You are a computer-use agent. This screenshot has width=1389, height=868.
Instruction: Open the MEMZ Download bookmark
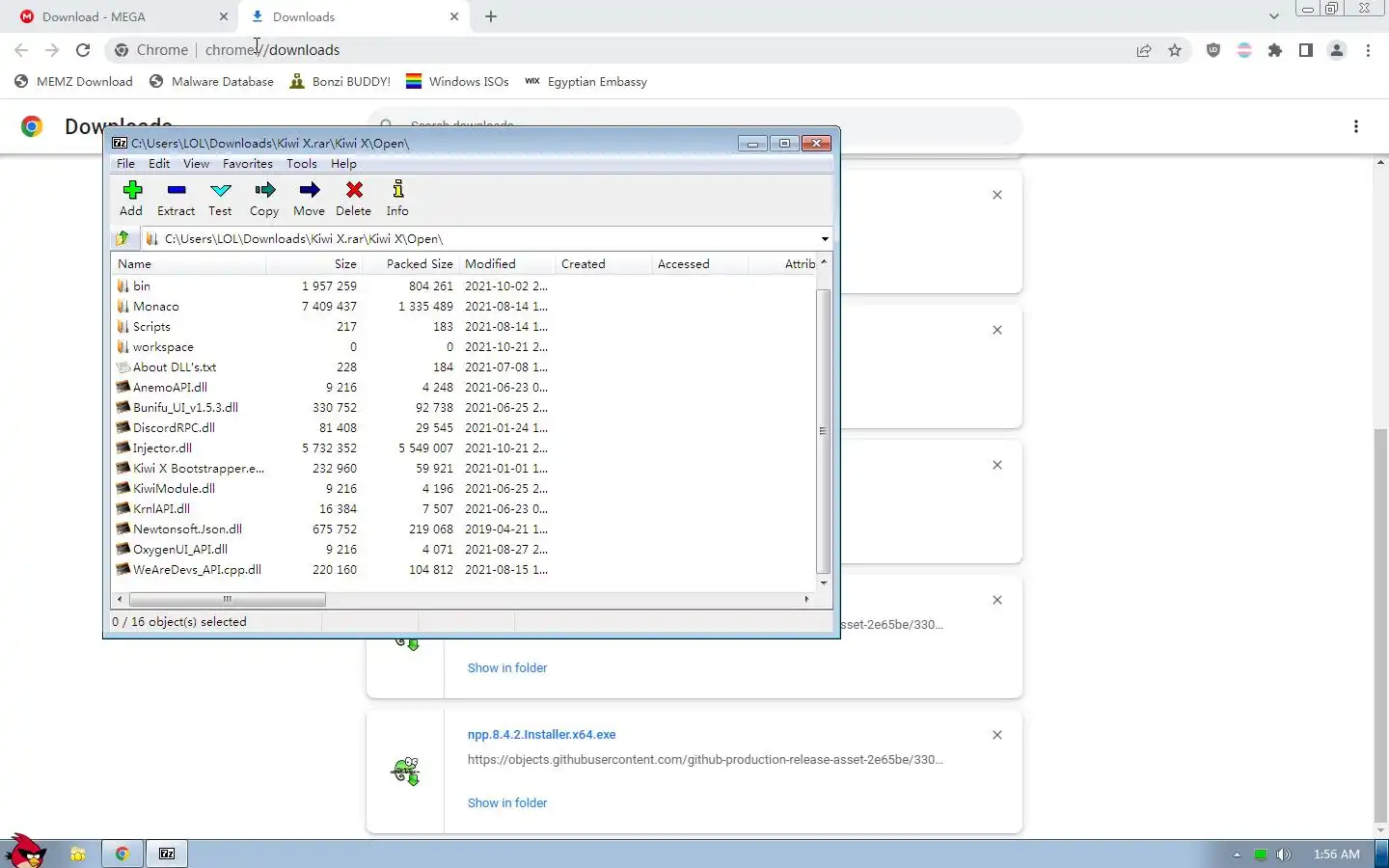tap(74, 82)
